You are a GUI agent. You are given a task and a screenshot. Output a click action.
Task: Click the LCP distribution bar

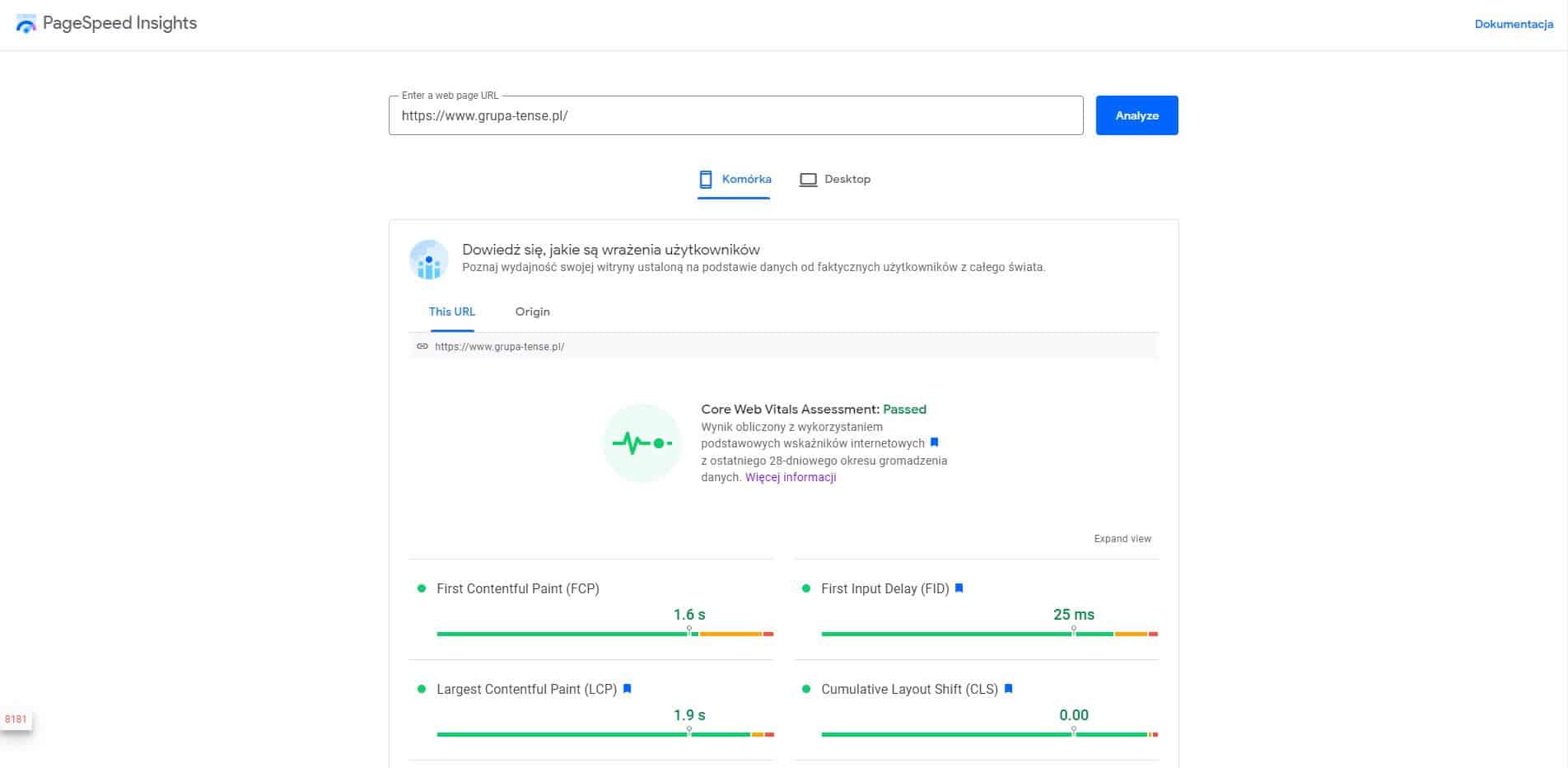pos(605,734)
